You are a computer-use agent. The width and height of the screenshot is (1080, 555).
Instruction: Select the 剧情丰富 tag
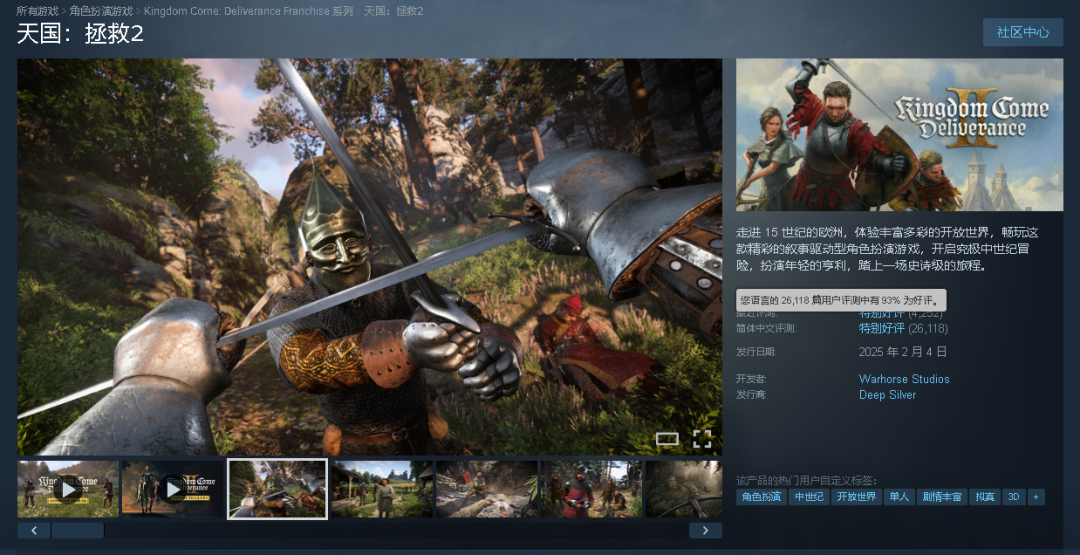tap(942, 496)
